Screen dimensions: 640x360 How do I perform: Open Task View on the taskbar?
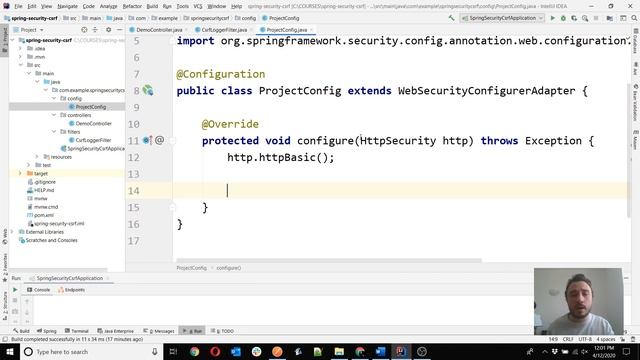click(x=173, y=351)
